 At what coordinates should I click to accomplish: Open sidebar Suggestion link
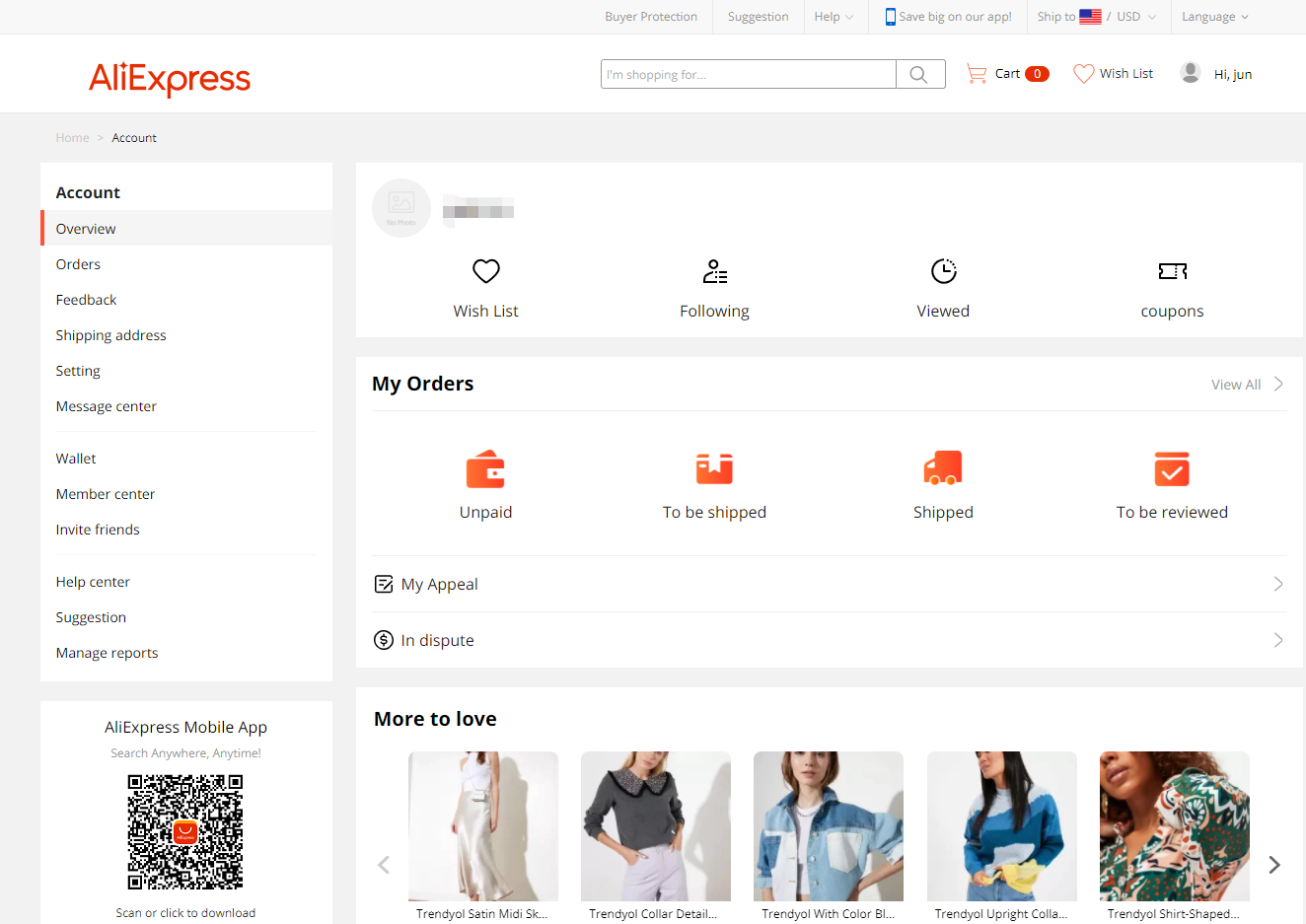coord(91,617)
